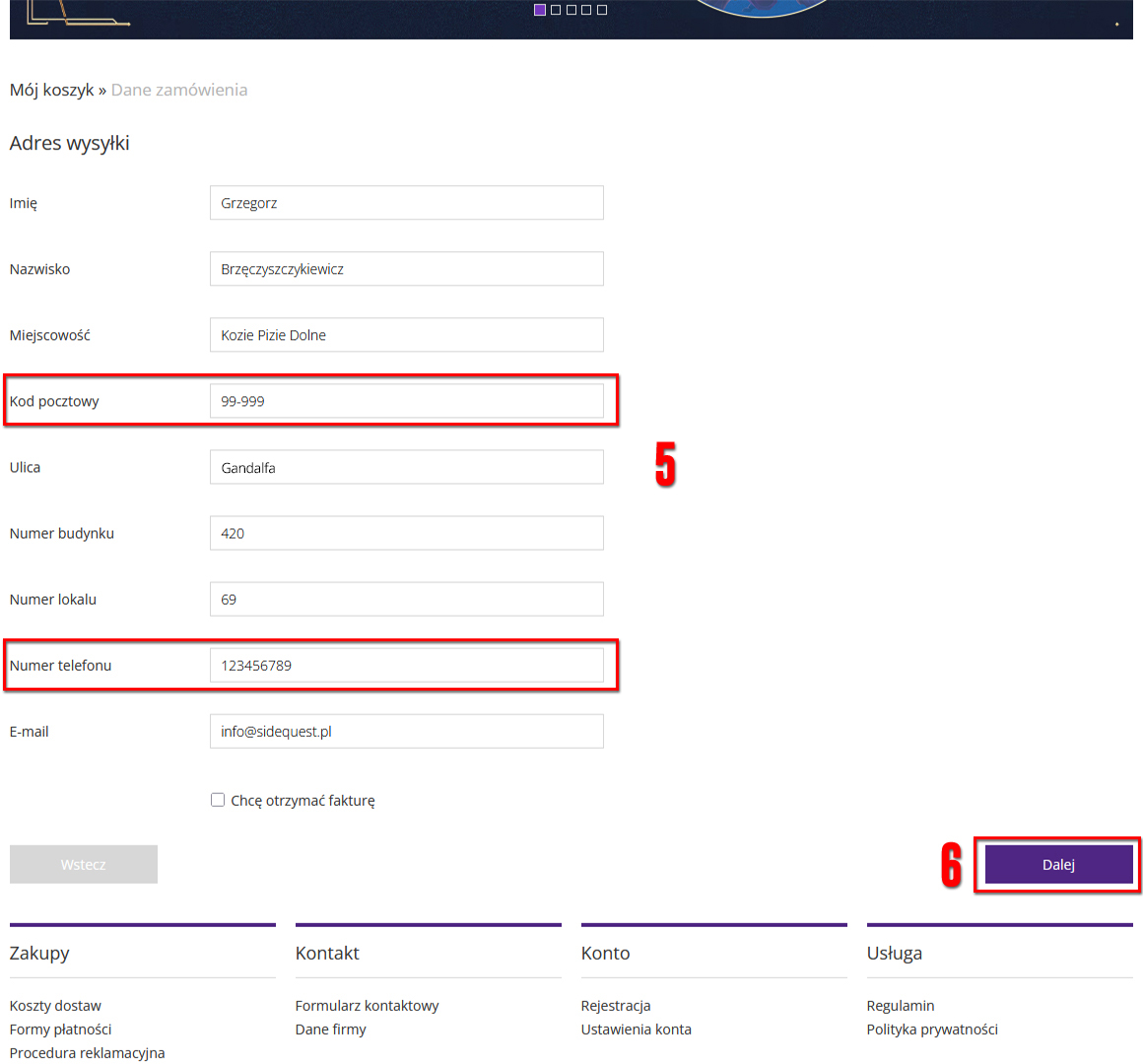View the Regulamin page link
Image resolution: width=1143 pixels, height=1064 pixels.
tap(901, 1006)
